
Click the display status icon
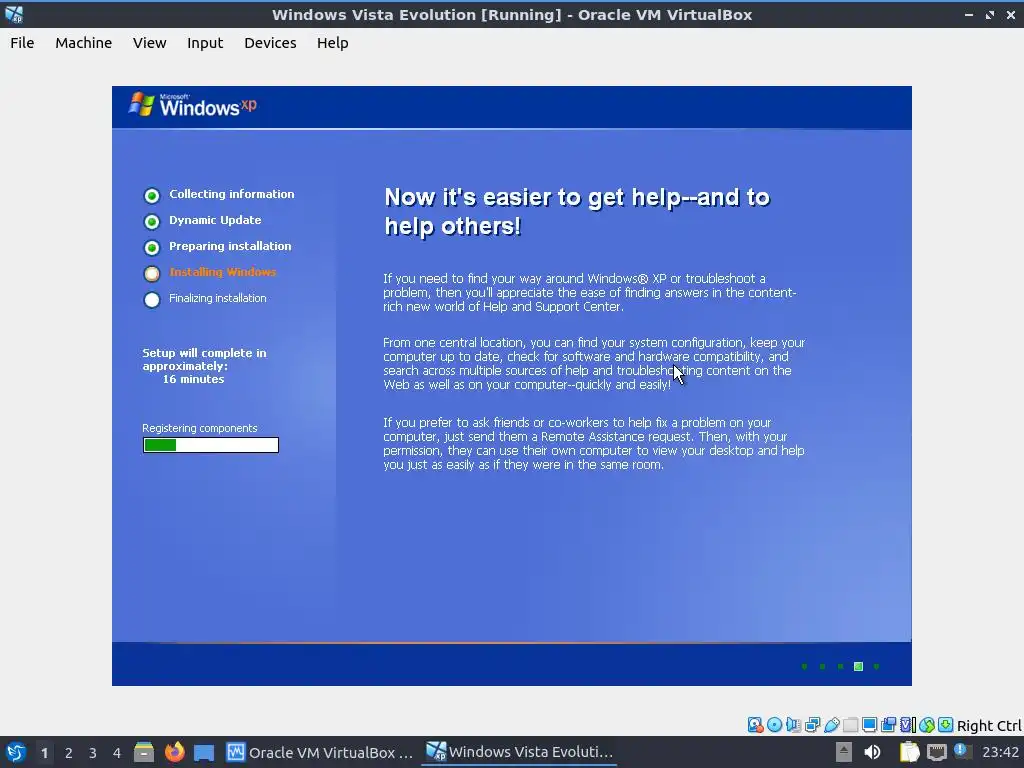pos(869,725)
